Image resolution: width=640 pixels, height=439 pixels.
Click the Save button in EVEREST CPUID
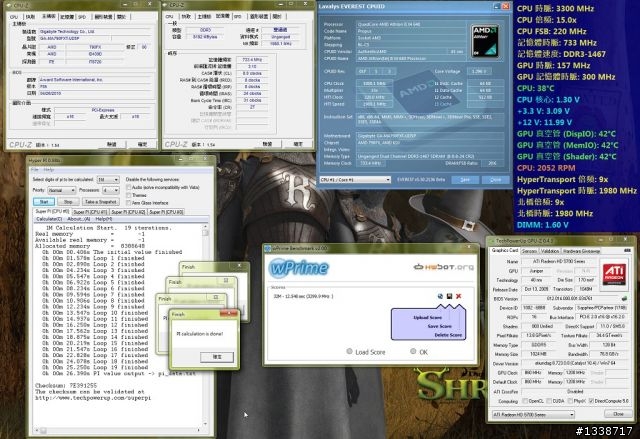465,180
